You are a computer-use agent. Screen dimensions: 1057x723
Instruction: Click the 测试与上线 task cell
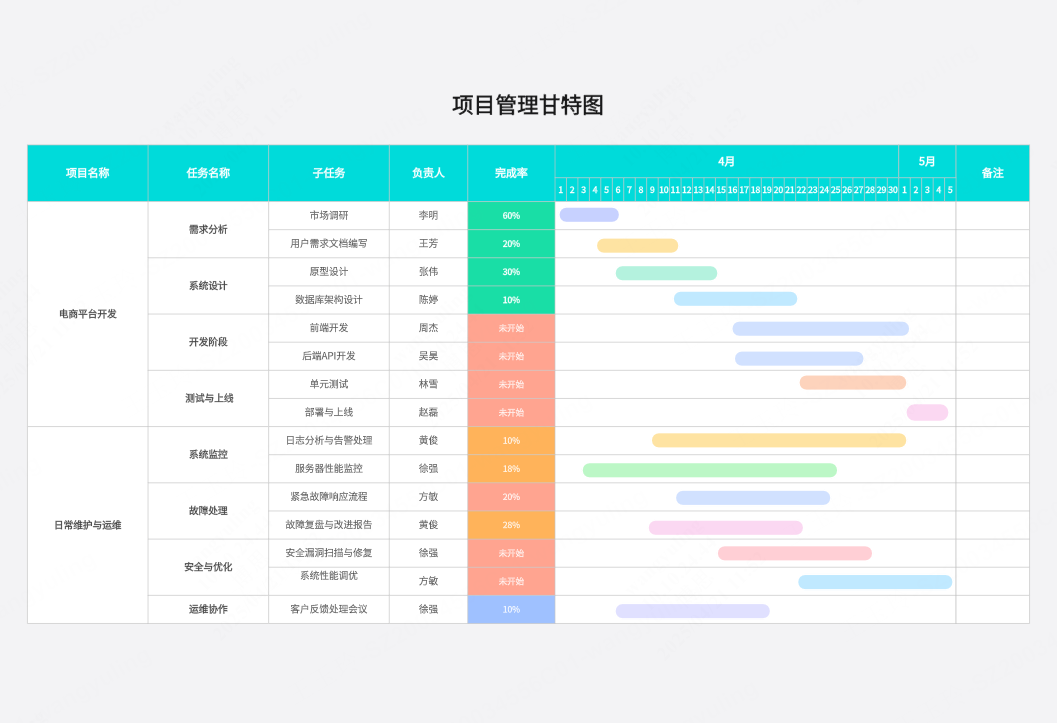pos(208,398)
